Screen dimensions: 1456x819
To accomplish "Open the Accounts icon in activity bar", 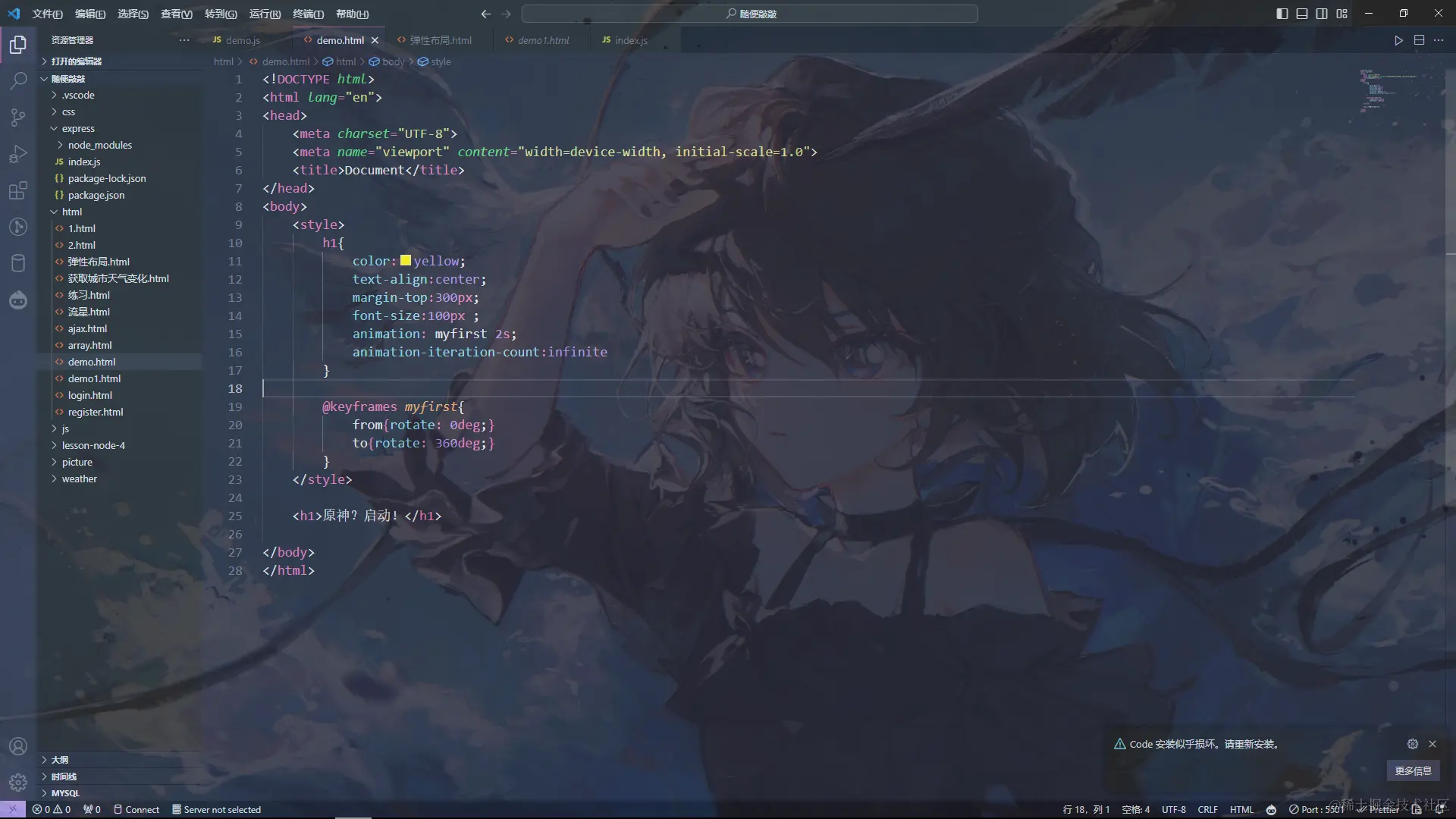I will click(x=18, y=746).
